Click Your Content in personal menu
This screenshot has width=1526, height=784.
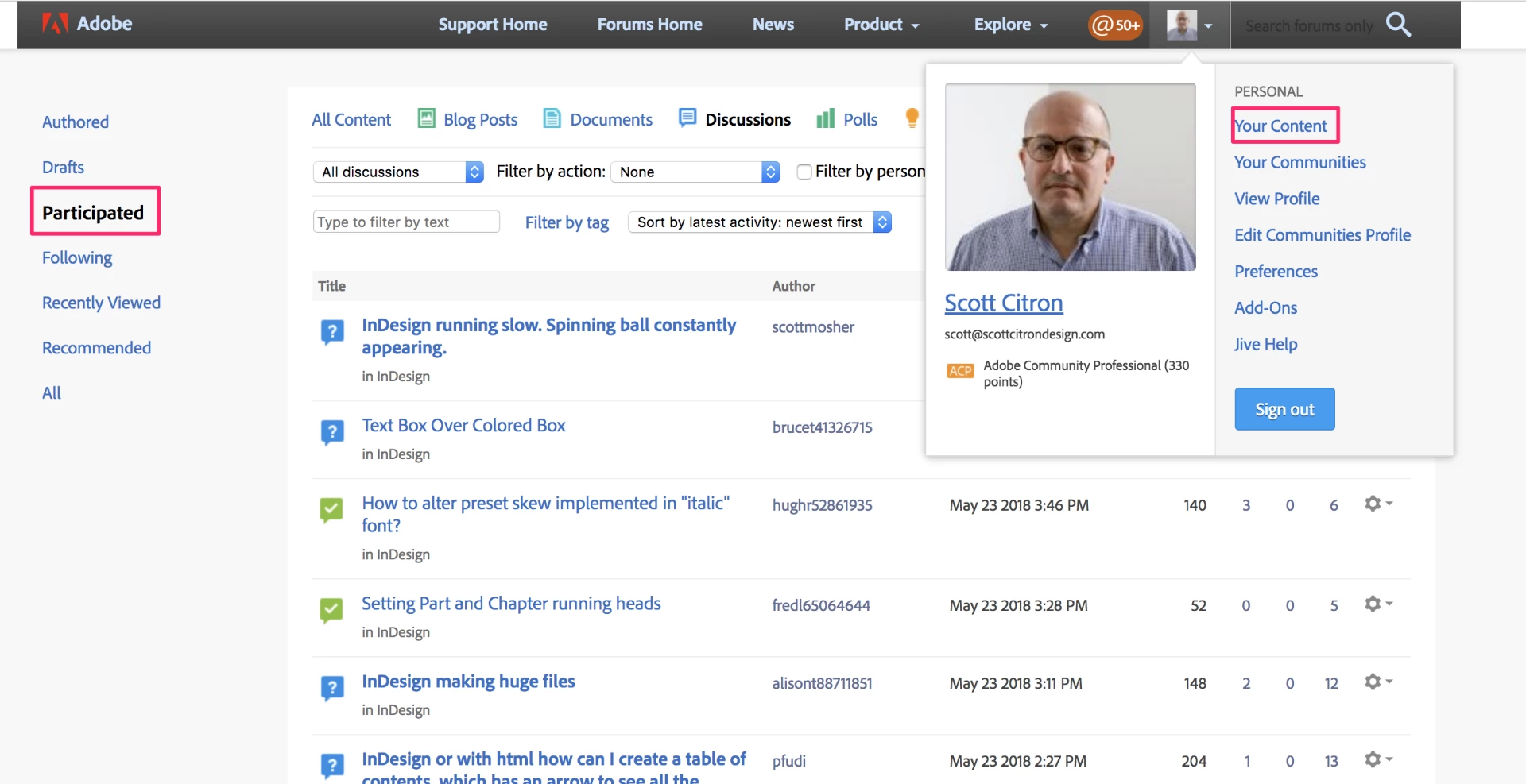click(x=1280, y=126)
